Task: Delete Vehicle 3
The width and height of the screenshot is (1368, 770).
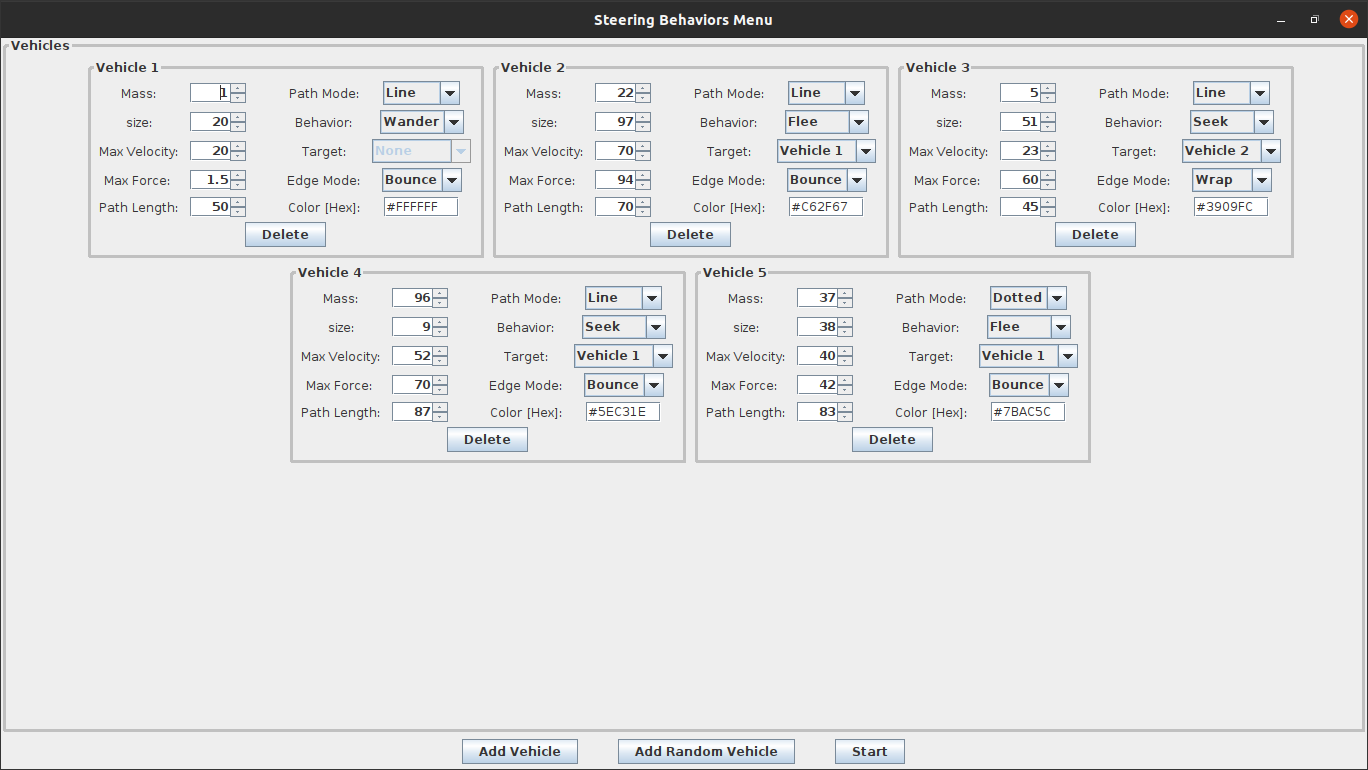Action: point(1094,234)
